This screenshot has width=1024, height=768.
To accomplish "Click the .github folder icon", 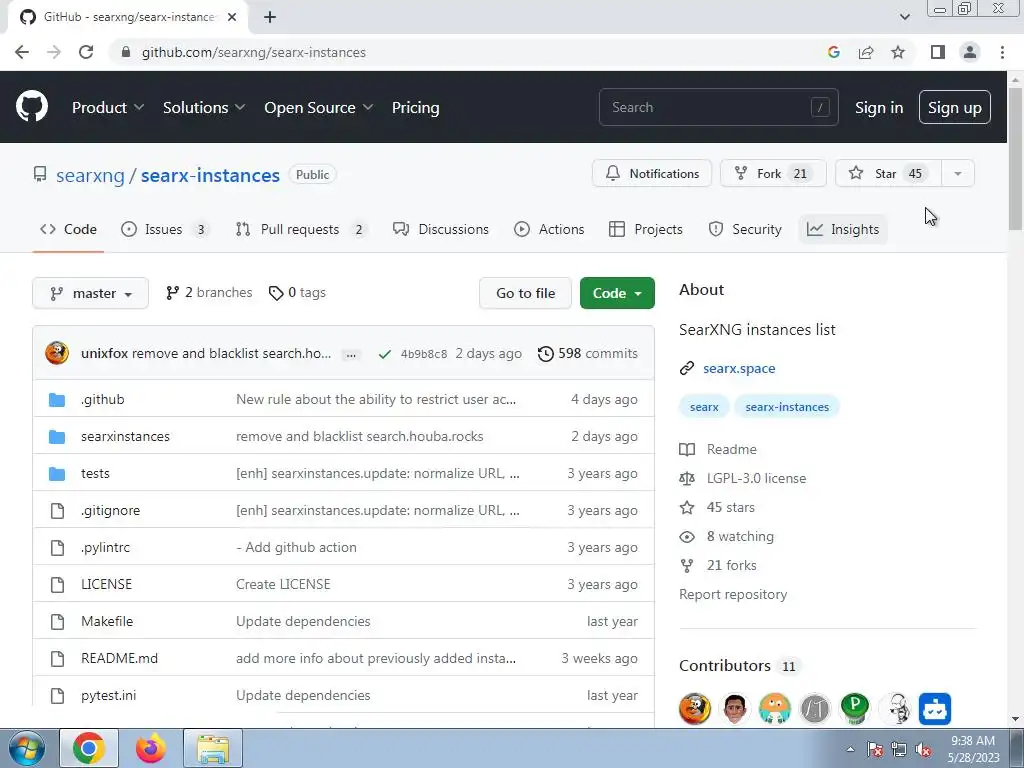I will [x=57, y=400].
